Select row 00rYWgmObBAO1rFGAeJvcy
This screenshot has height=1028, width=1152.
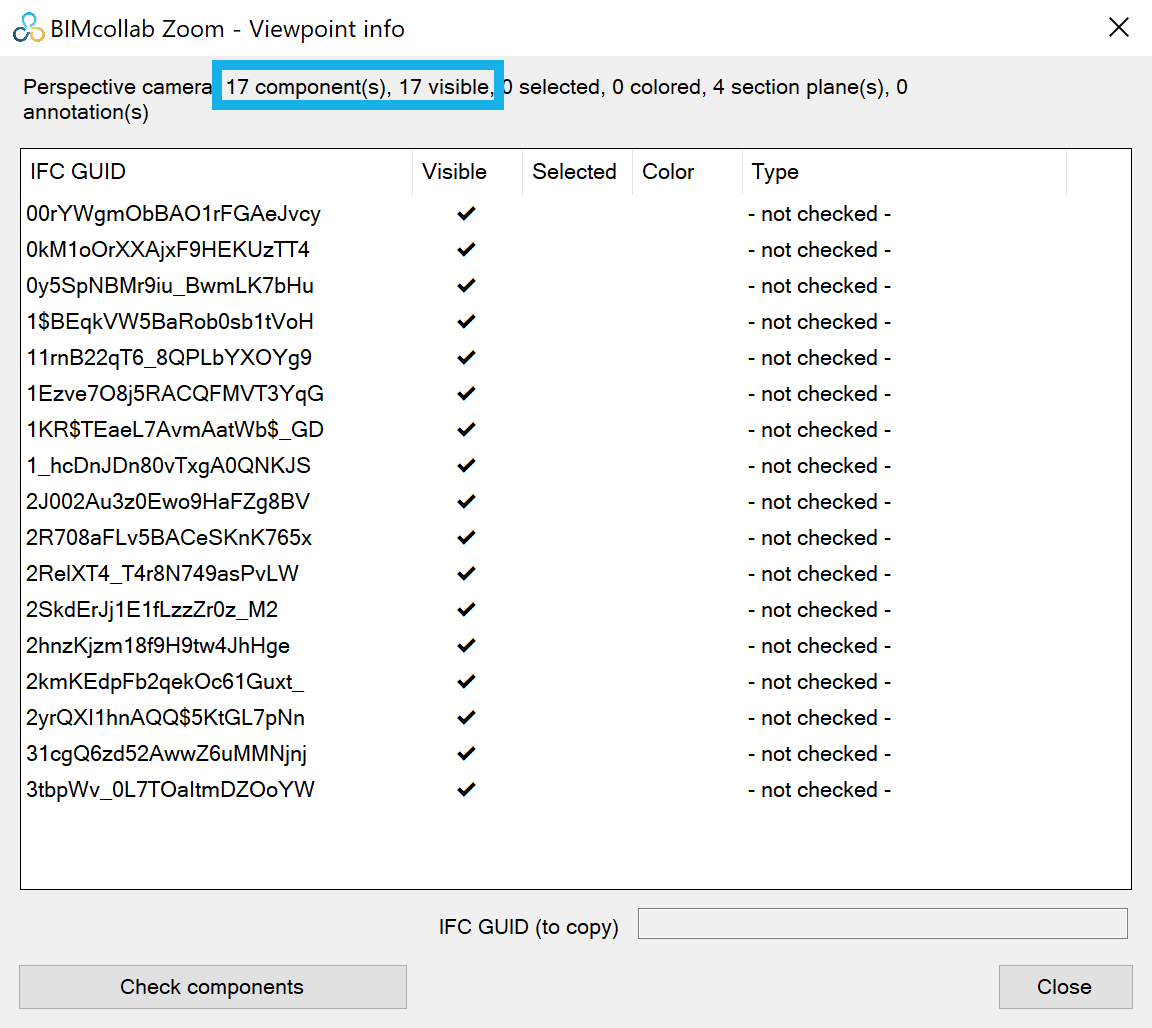click(576, 214)
